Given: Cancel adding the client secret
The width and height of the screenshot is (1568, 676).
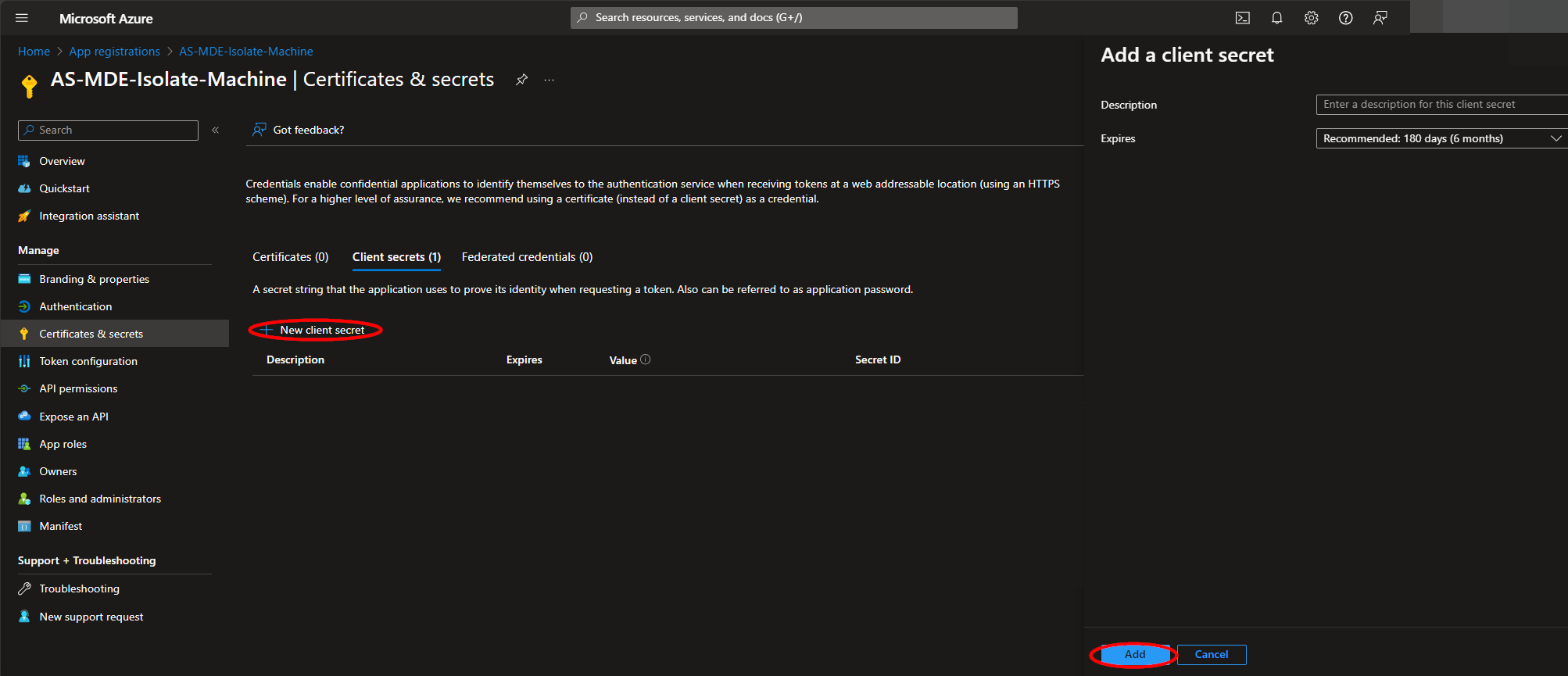Looking at the screenshot, I should (x=1212, y=654).
